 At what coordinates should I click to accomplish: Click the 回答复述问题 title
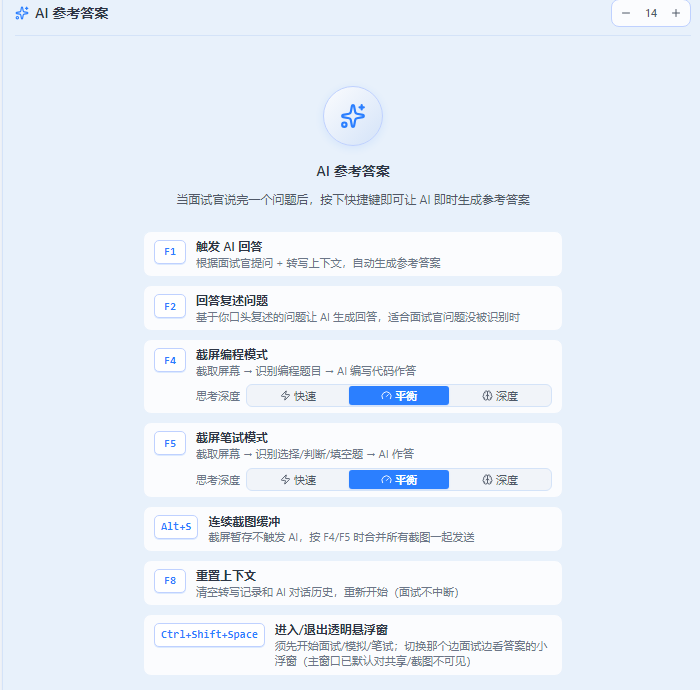tap(232, 300)
